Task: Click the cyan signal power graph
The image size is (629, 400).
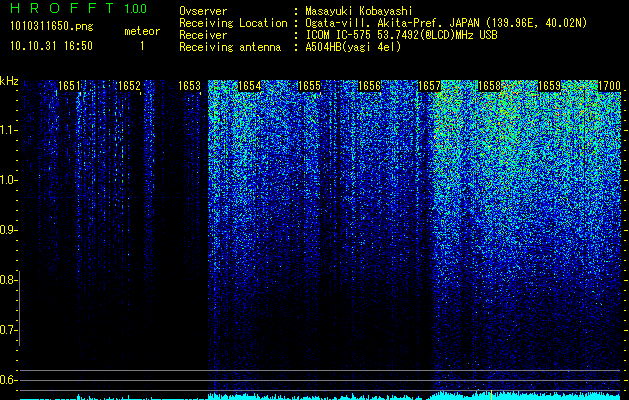Action: [320, 396]
